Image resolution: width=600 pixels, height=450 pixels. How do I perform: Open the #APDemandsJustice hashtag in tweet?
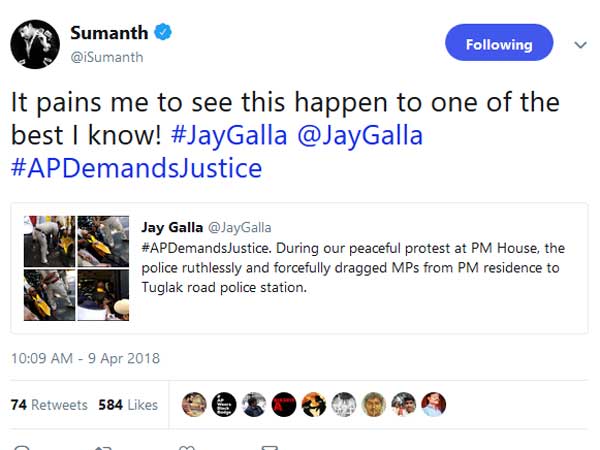[x=136, y=168]
